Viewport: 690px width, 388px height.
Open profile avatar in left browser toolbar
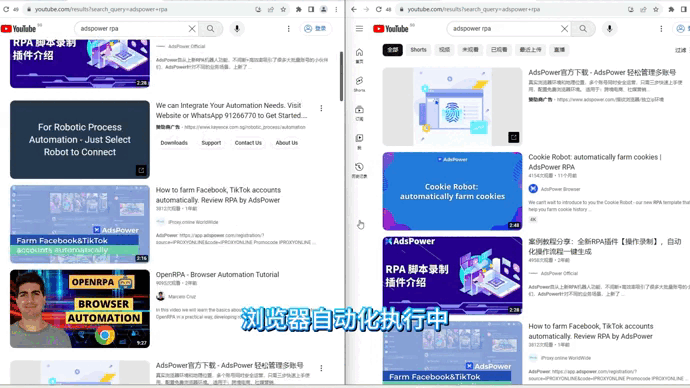[323, 9]
